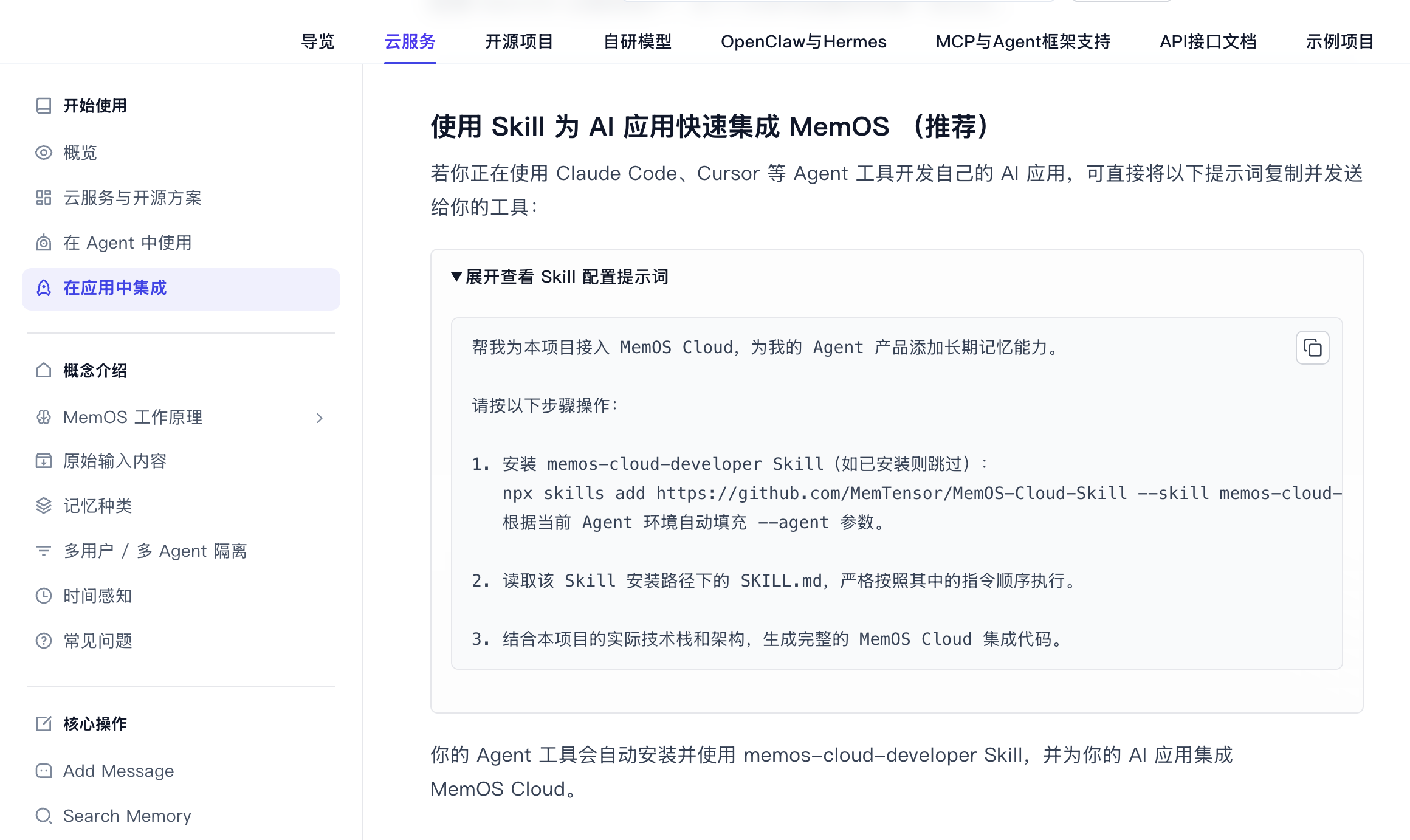Open the 自研模型 tab
The image size is (1410, 840).
coord(638,41)
